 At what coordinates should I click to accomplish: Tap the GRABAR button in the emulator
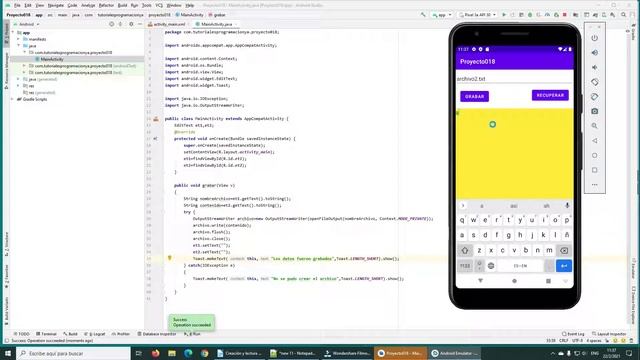pos(474,96)
